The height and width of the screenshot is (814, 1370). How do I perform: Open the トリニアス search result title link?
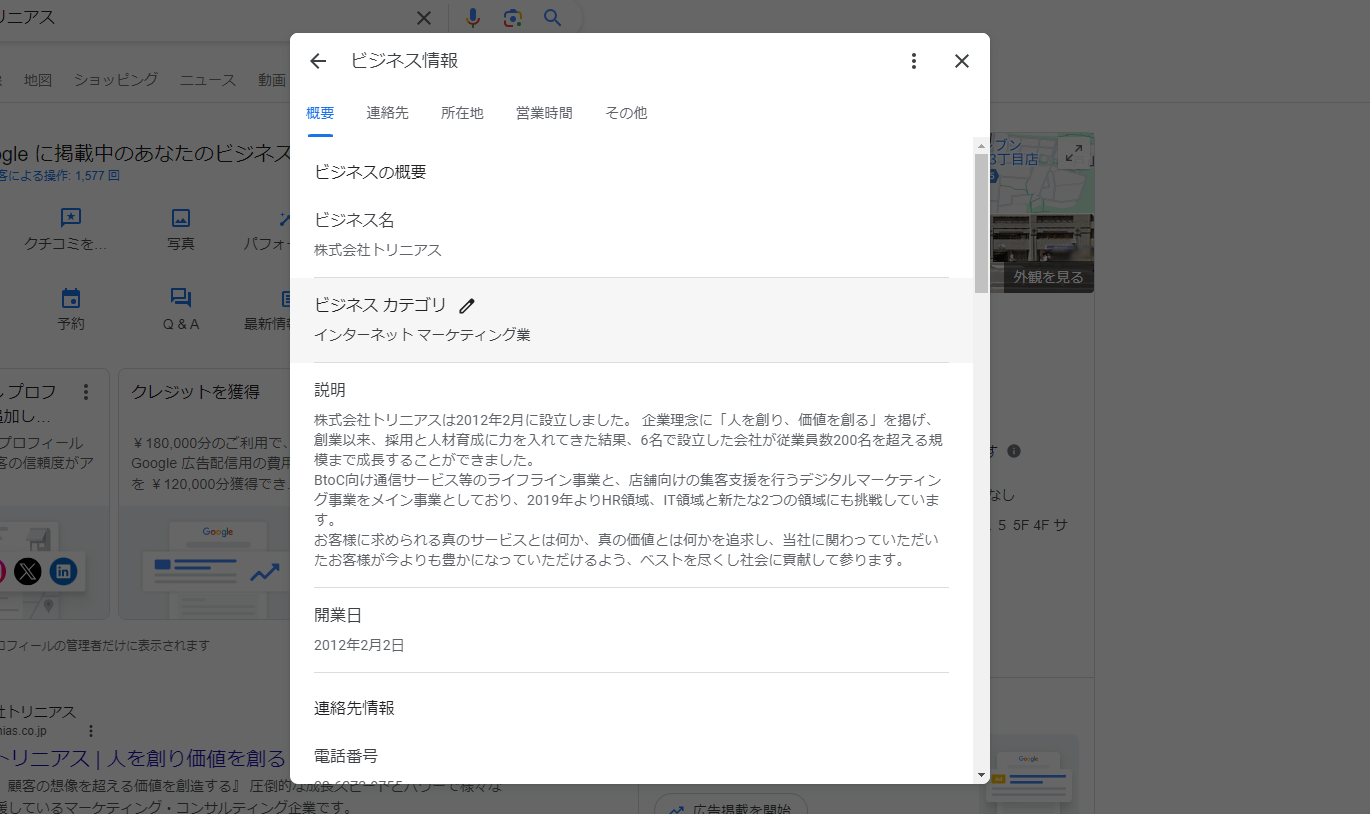143,757
